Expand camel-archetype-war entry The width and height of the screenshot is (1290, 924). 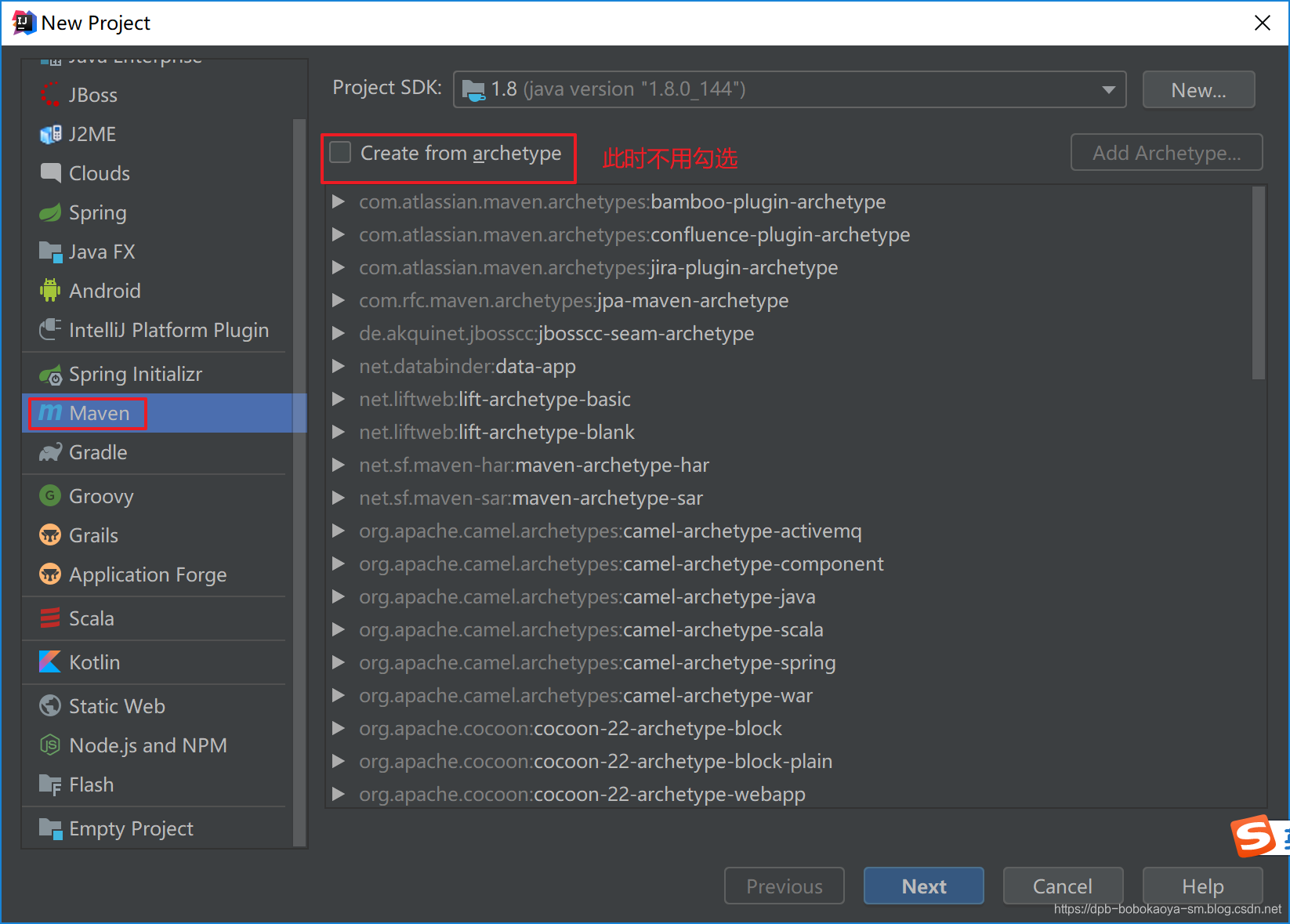[x=339, y=695]
